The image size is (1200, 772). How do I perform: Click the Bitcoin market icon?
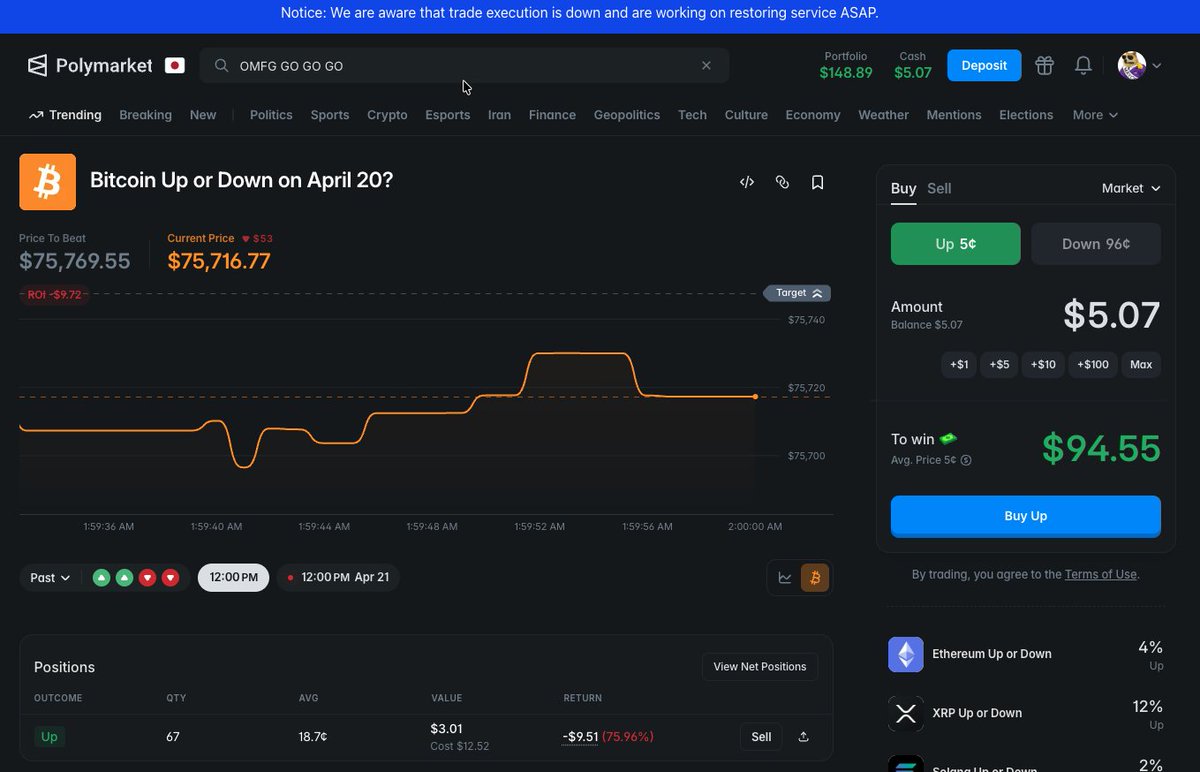click(x=47, y=182)
